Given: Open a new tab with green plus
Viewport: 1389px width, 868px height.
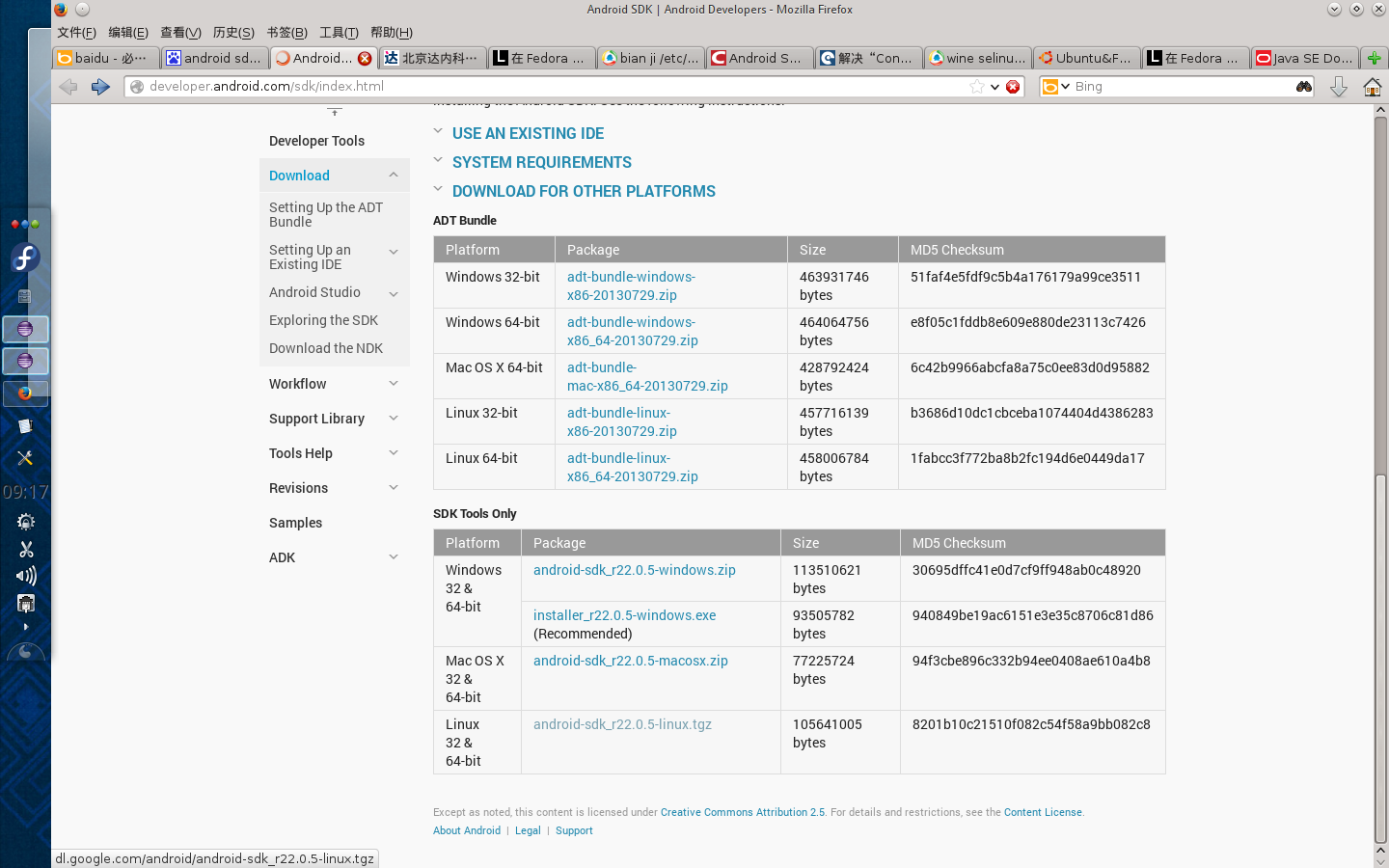Looking at the screenshot, I should pyautogui.click(x=1375, y=58).
